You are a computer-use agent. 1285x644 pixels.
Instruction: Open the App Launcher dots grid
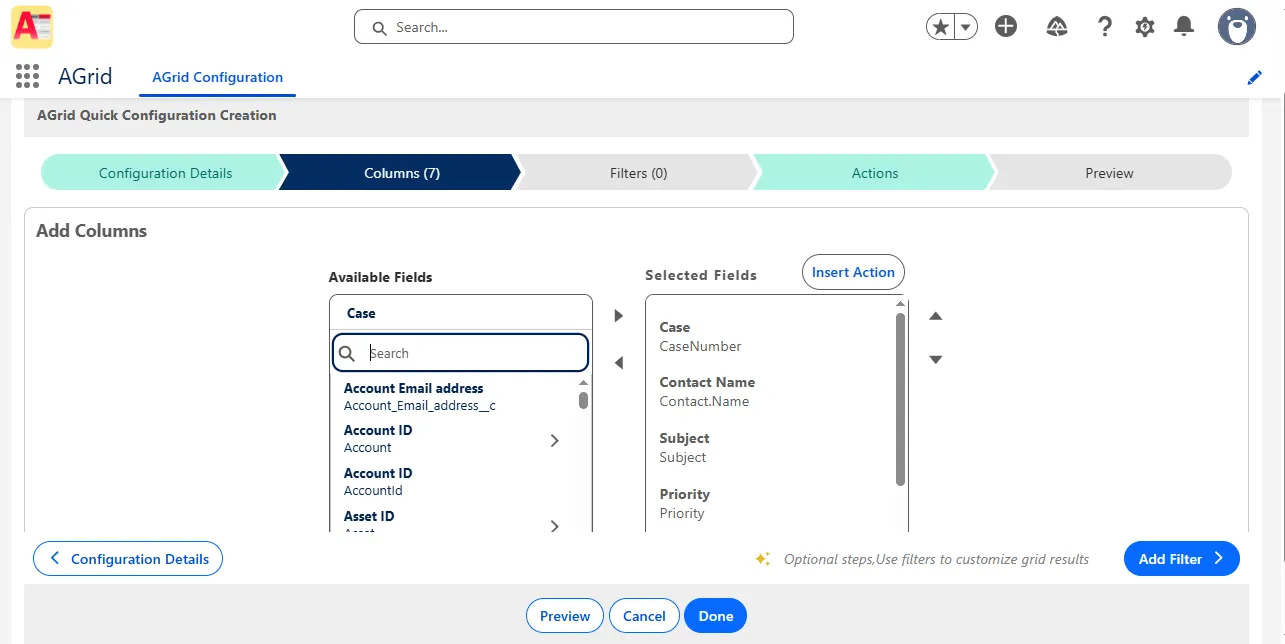[28, 76]
